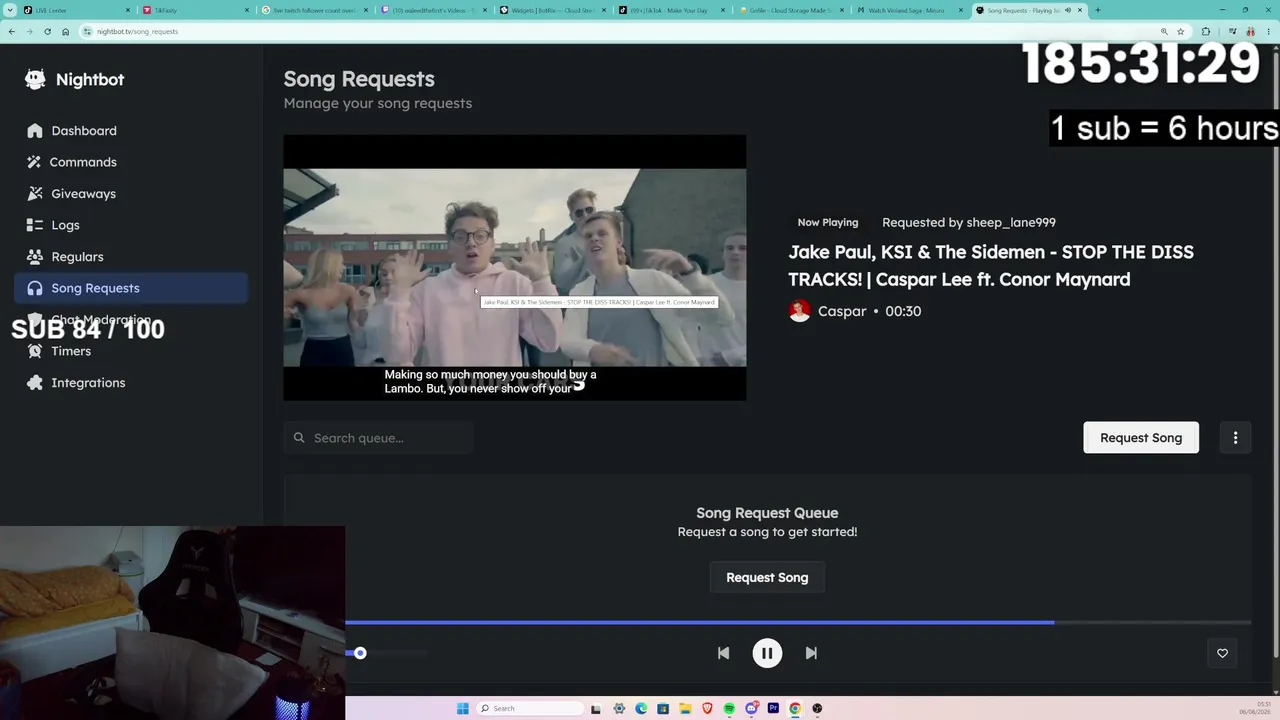Click the now playing song title
The width and height of the screenshot is (1280, 720).
(x=991, y=265)
